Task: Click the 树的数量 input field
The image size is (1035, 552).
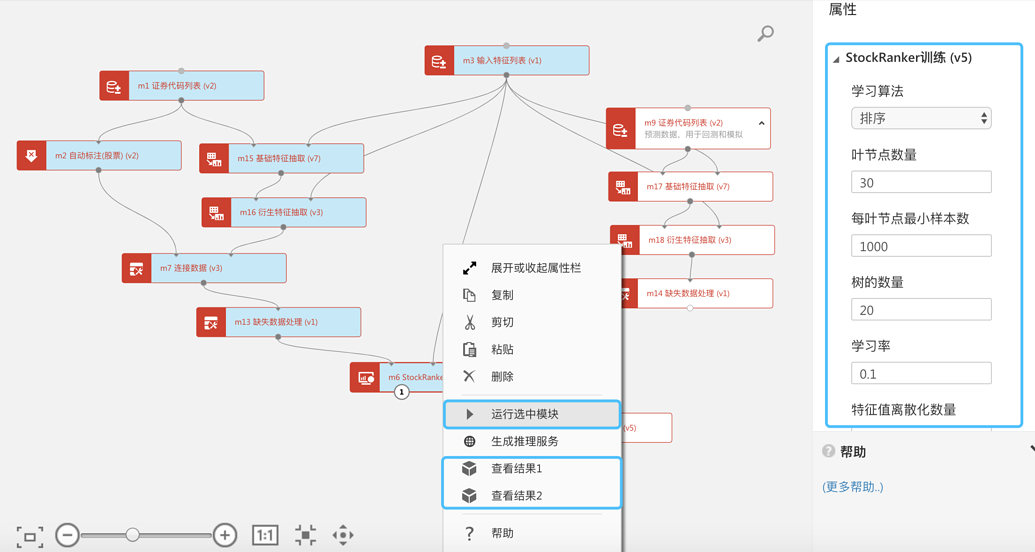Action: 921,310
